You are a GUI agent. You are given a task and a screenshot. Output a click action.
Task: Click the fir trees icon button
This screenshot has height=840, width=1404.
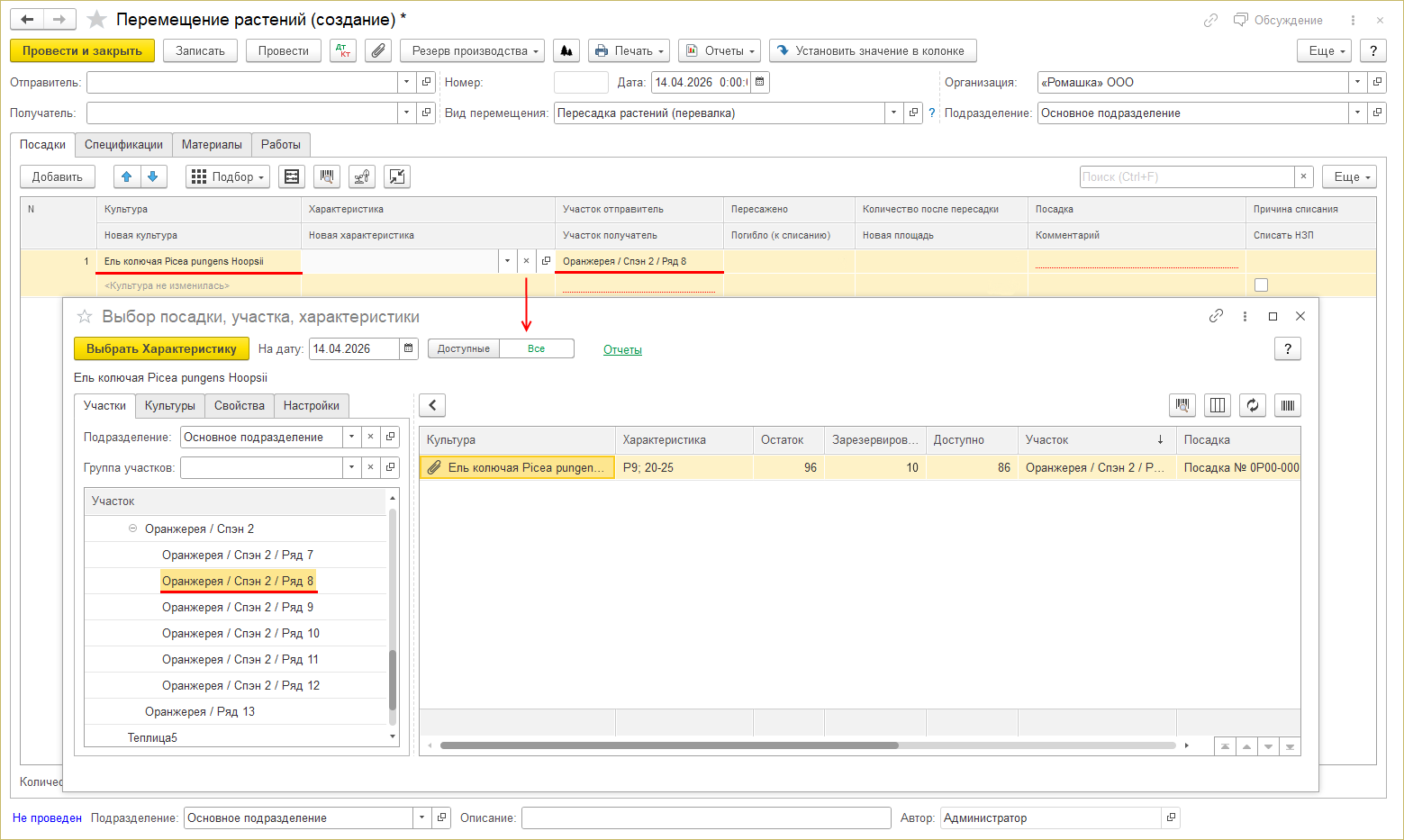566,51
